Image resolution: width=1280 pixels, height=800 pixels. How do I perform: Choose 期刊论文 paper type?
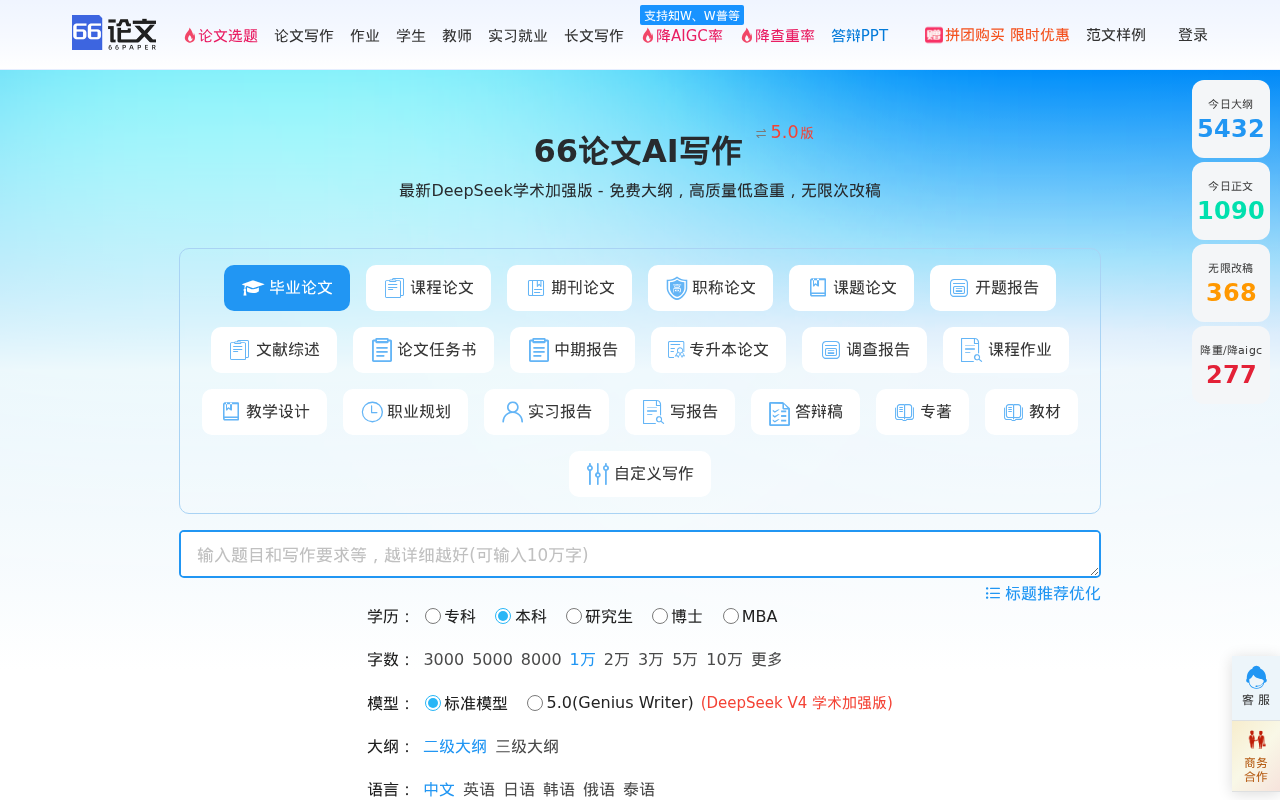pyautogui.click(x=569, y=288)
